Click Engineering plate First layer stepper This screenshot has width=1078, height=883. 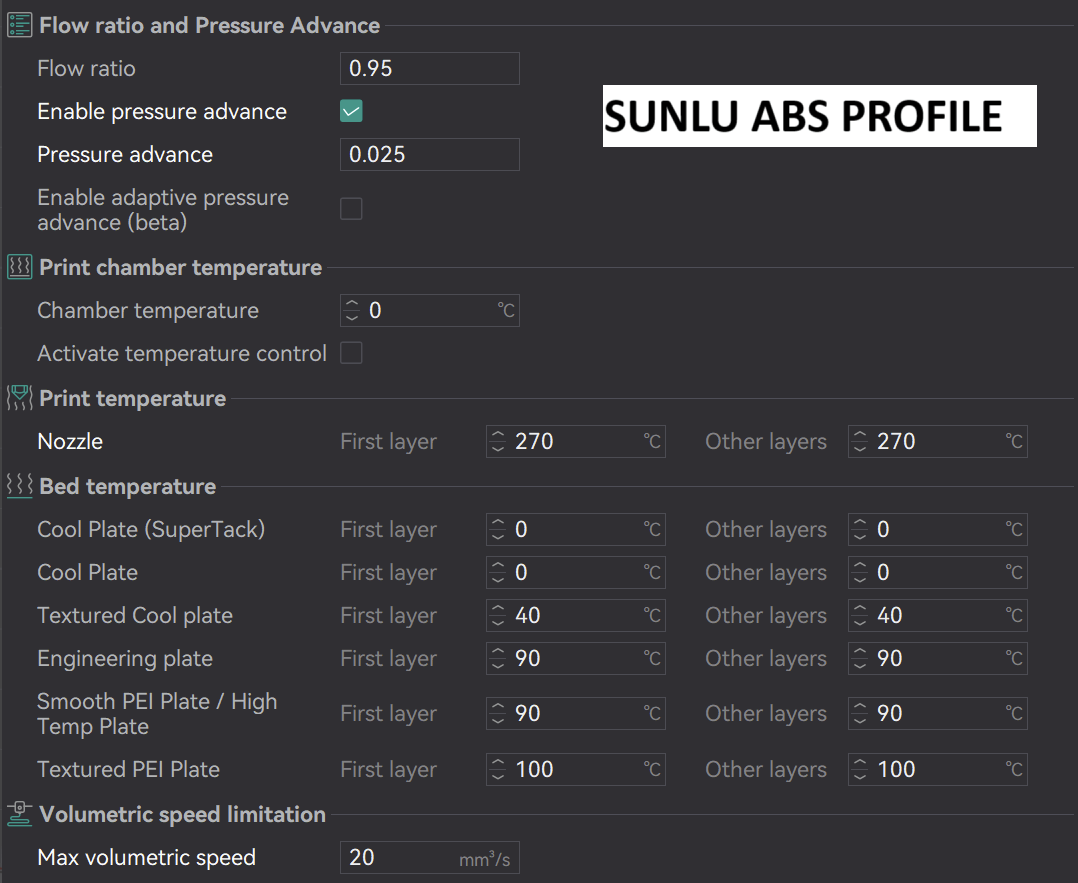498,659
